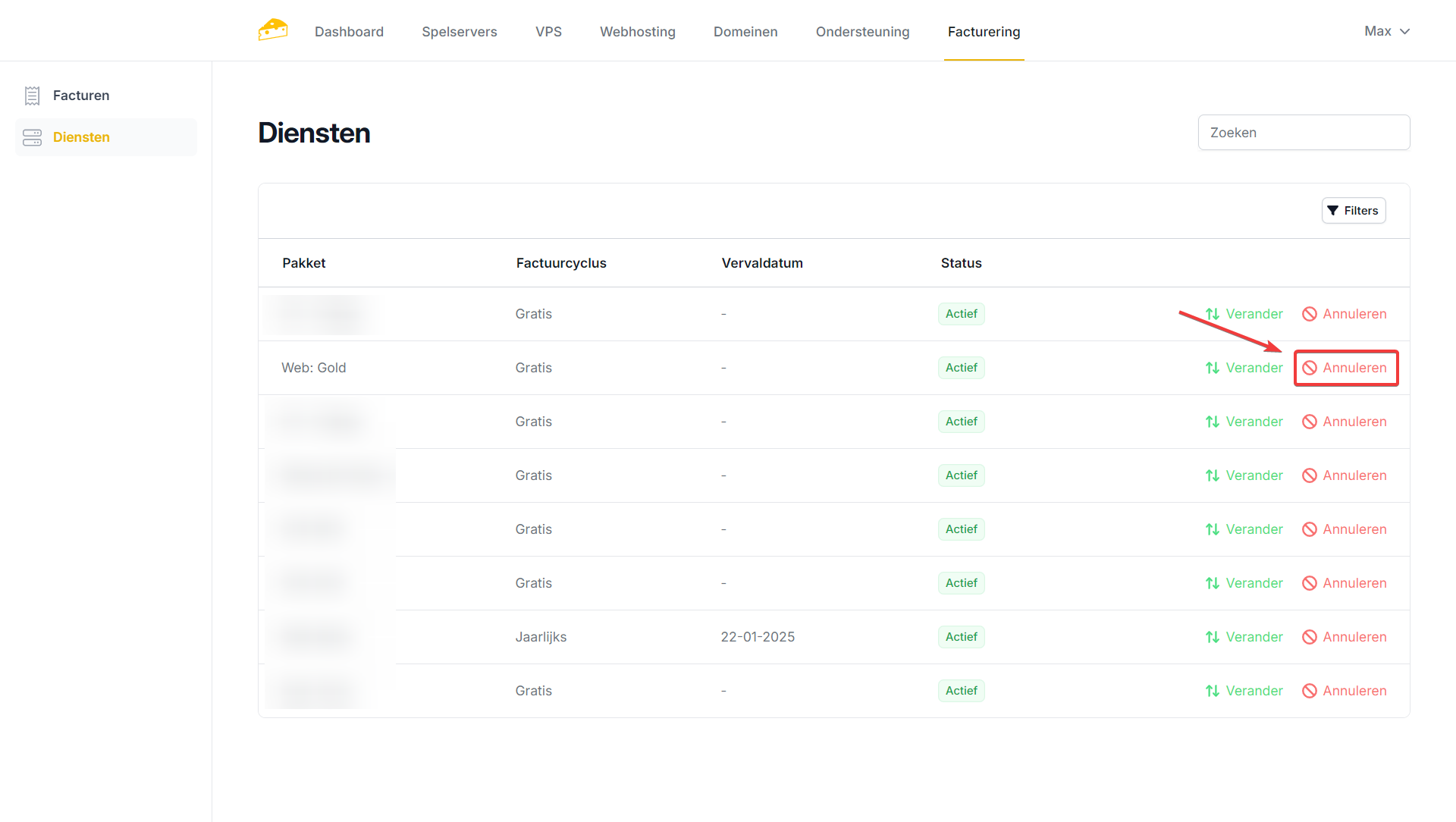Click the Actief status badge for Web: Gold

point(961,368)
